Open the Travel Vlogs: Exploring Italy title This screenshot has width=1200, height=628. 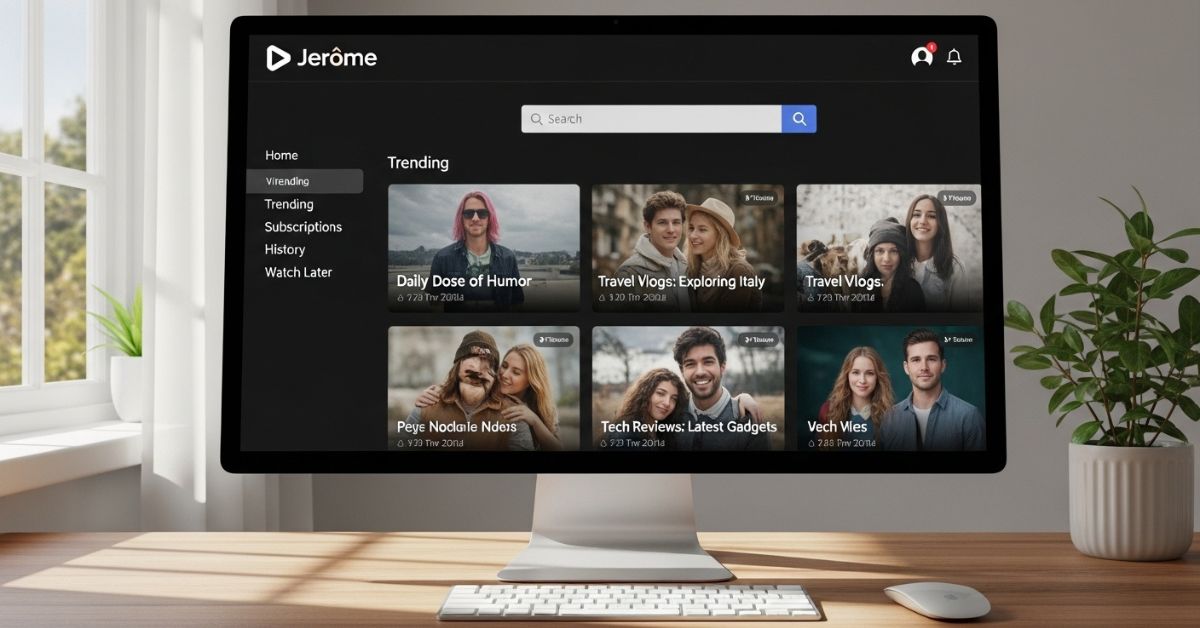click(681, 282)
